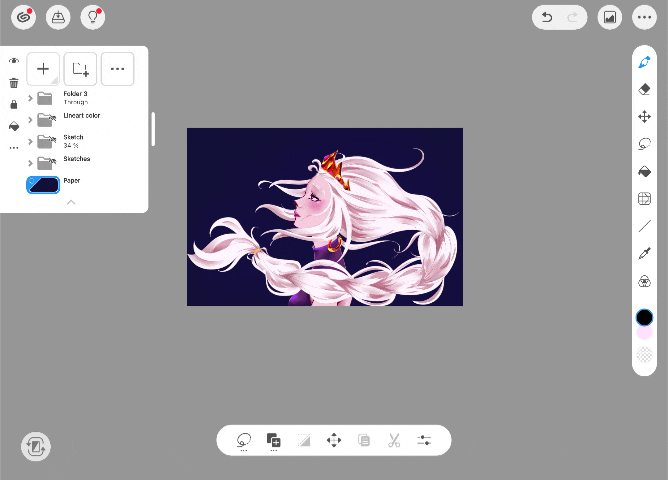The height and width of the screenshot is (480, 668).
Task: Click the Sketch folder hidden-eye icon
Action: tap(53, 138)
